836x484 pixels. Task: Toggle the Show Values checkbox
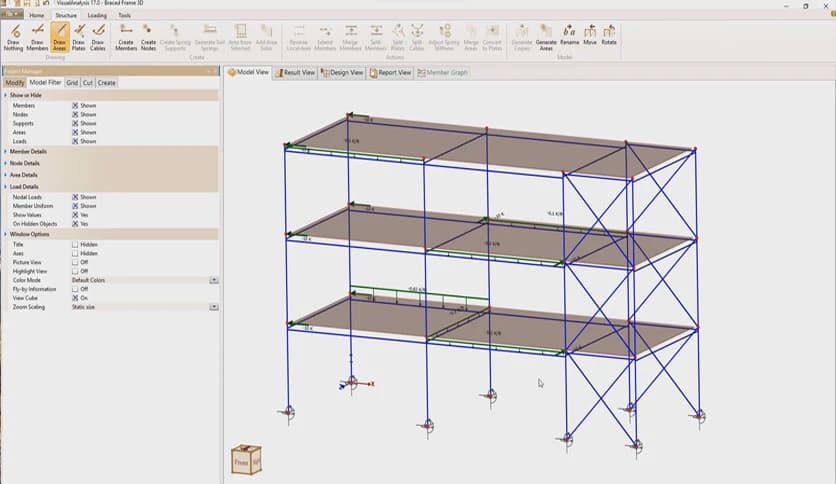coord(75,215)
